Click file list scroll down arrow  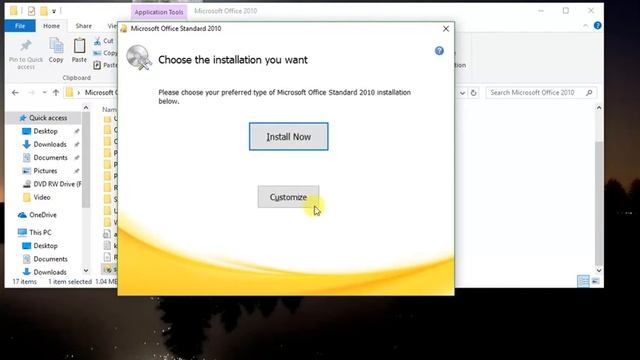[599, 270]
